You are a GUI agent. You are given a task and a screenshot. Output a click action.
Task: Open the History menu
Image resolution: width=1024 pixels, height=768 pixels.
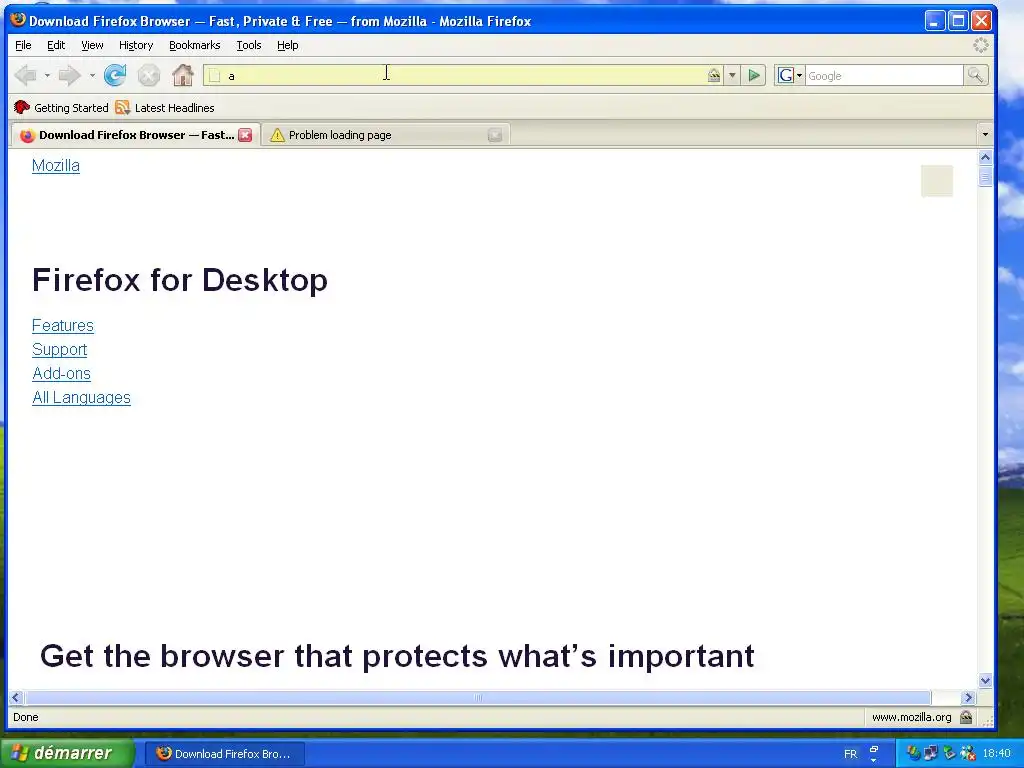(136, 45)
